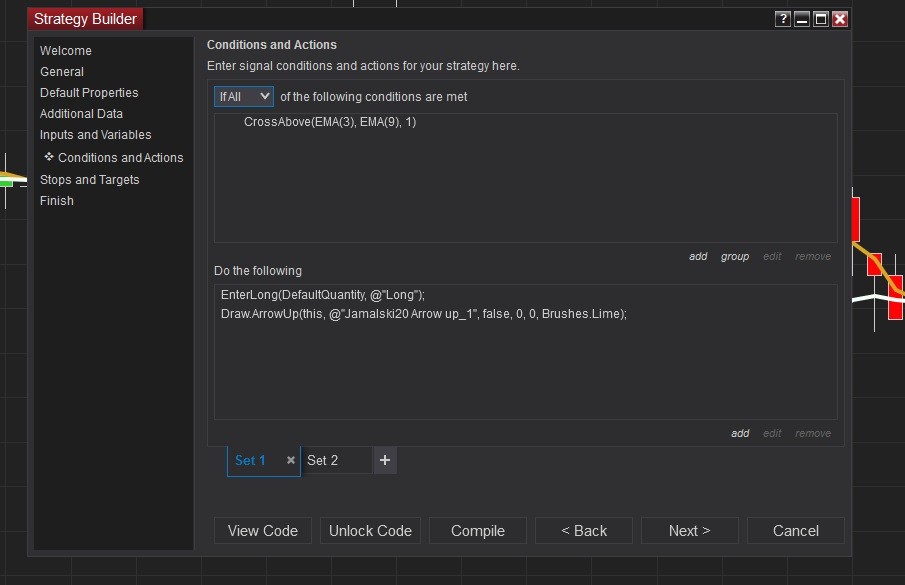Compile the strategy
Image resolution: width=905 pixels, height=585 pixels.
(x=478, y=531)
